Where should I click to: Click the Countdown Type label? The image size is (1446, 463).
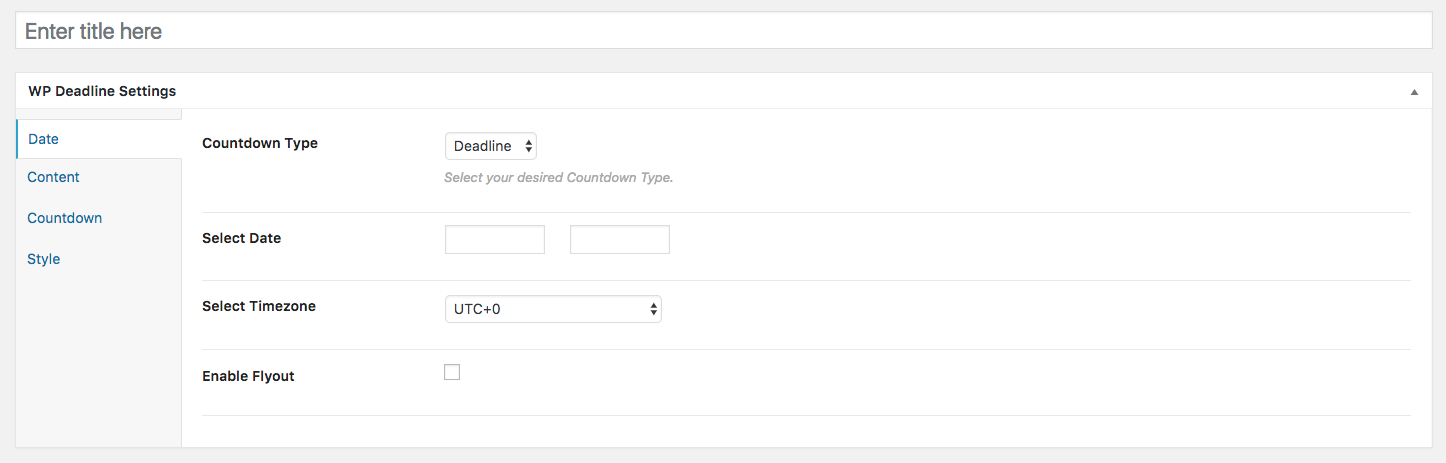tap(260, 143)
